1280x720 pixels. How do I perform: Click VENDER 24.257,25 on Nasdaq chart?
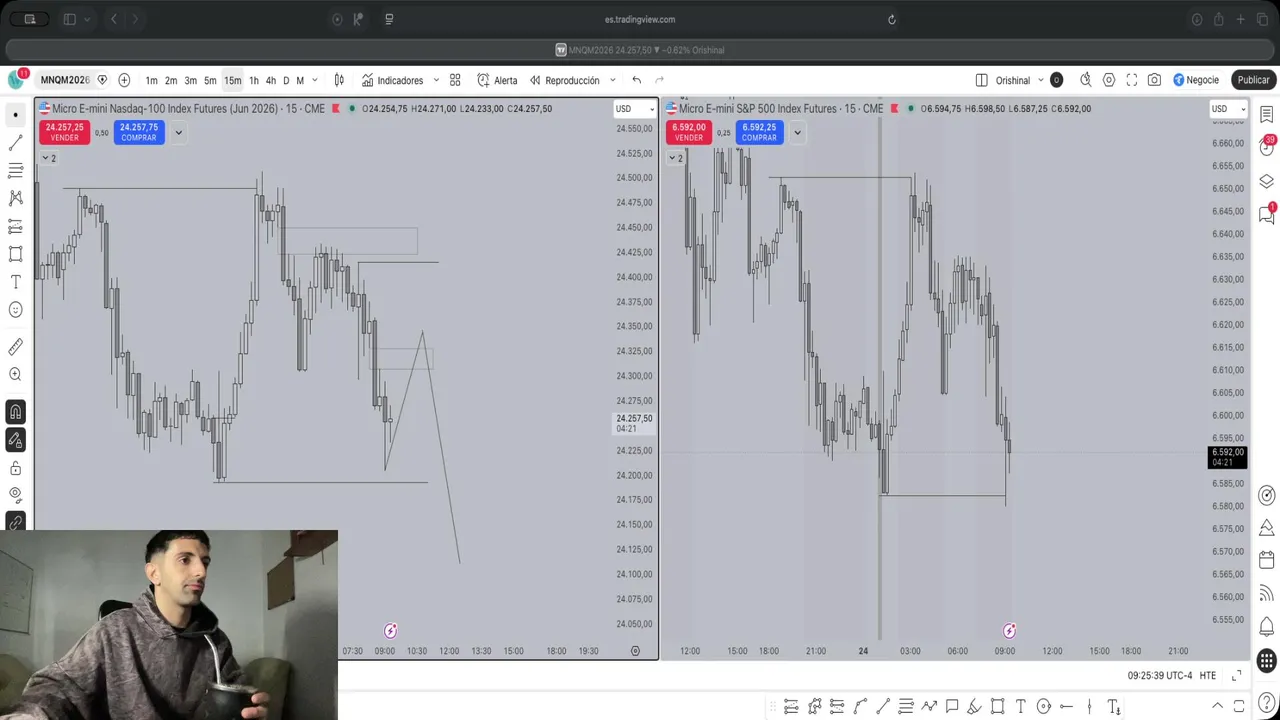click(x=64, y=132)
